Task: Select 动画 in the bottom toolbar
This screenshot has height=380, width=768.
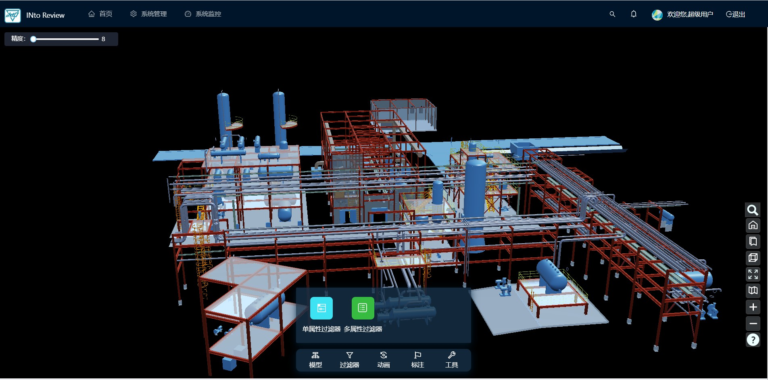Action: 384,360
